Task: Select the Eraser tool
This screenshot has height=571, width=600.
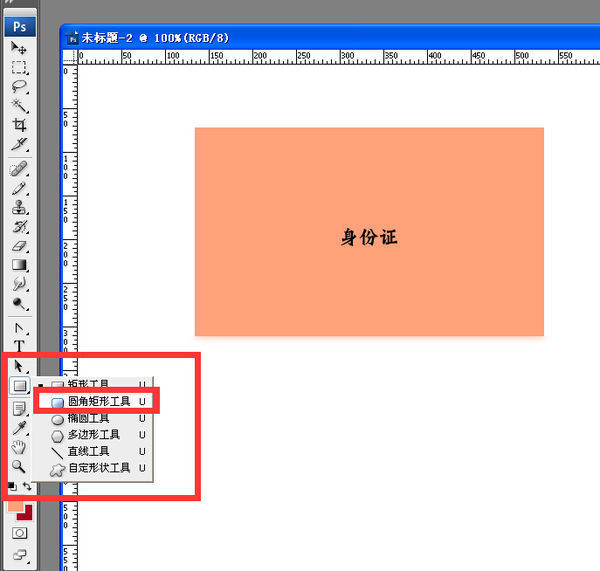Action: point(19,246)
